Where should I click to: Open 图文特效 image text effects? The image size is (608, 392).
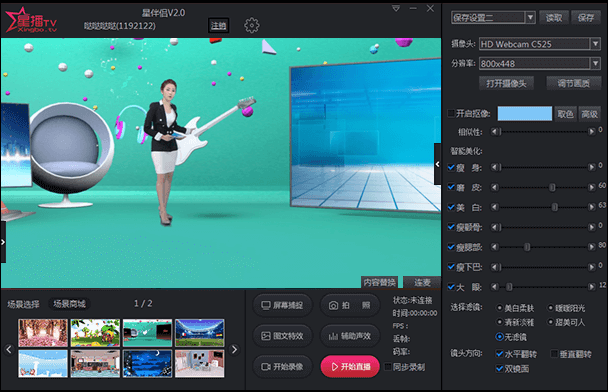[x=282, y=336]
